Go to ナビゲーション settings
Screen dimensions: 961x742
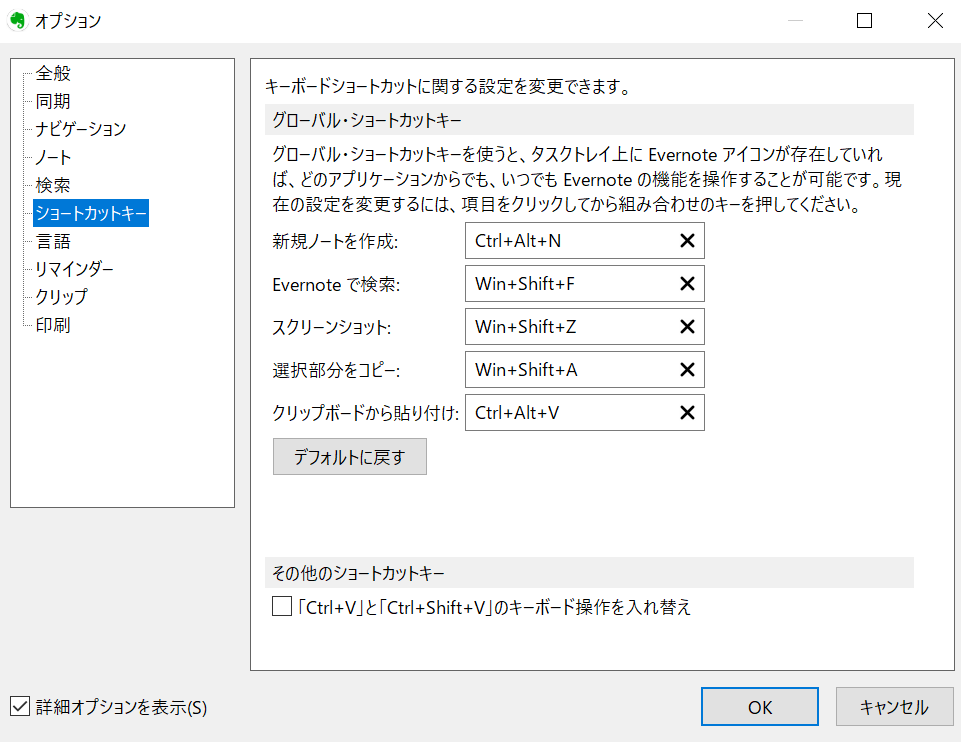[81, 129]
